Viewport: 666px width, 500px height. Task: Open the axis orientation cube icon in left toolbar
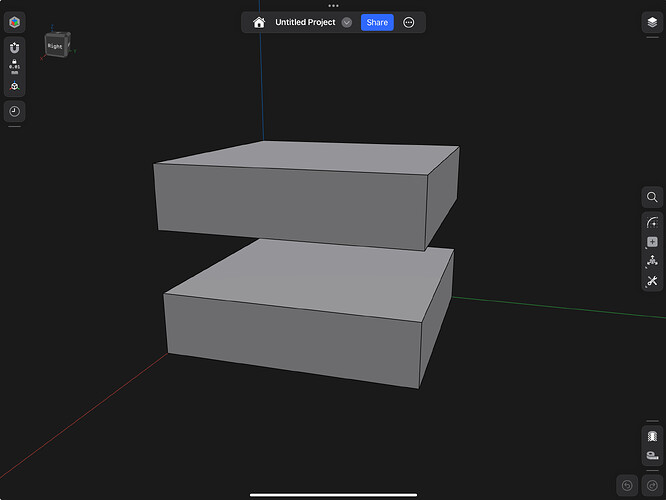[x=14, y=86]
